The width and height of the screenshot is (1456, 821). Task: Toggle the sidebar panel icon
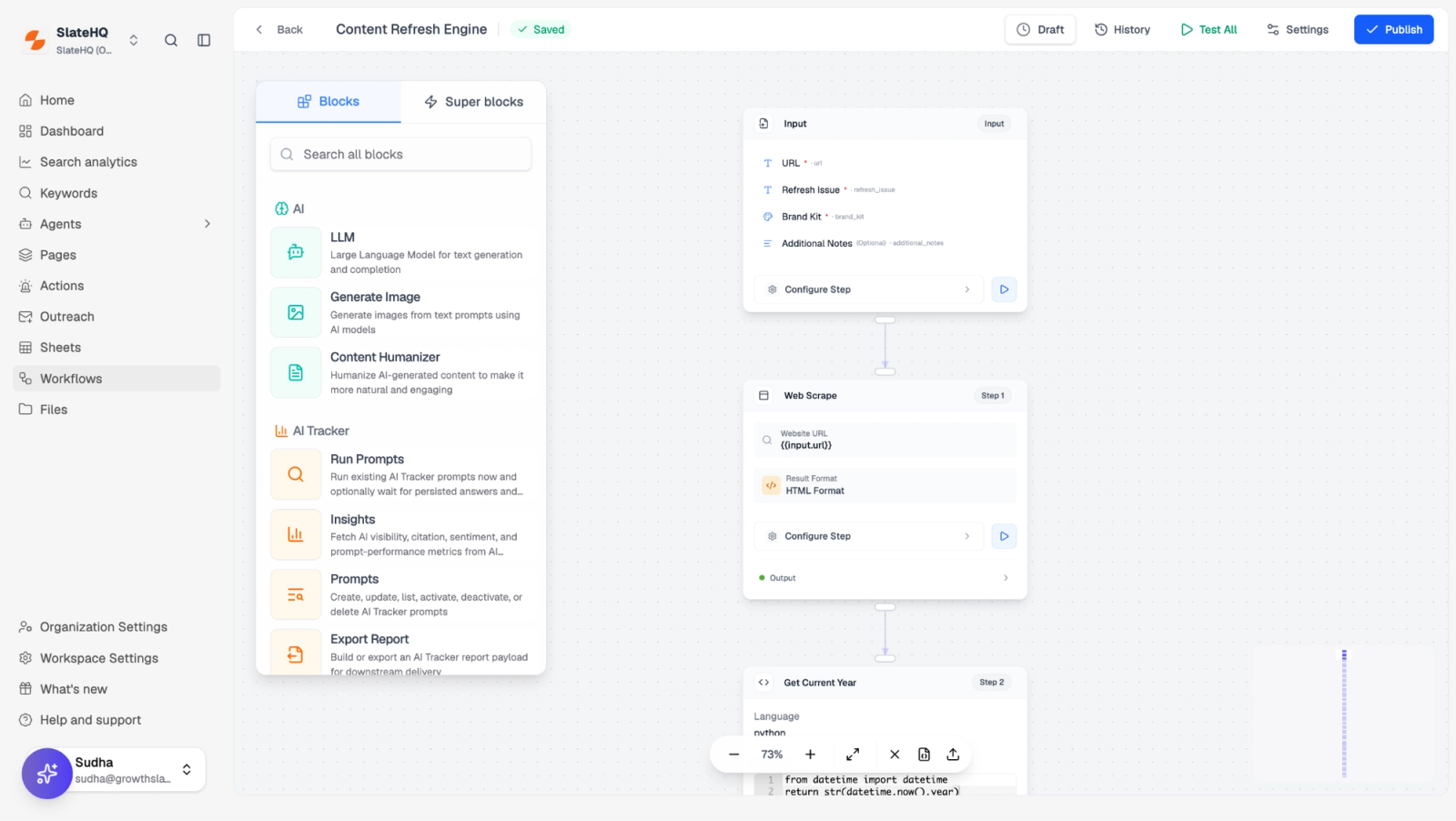point(204,40)
